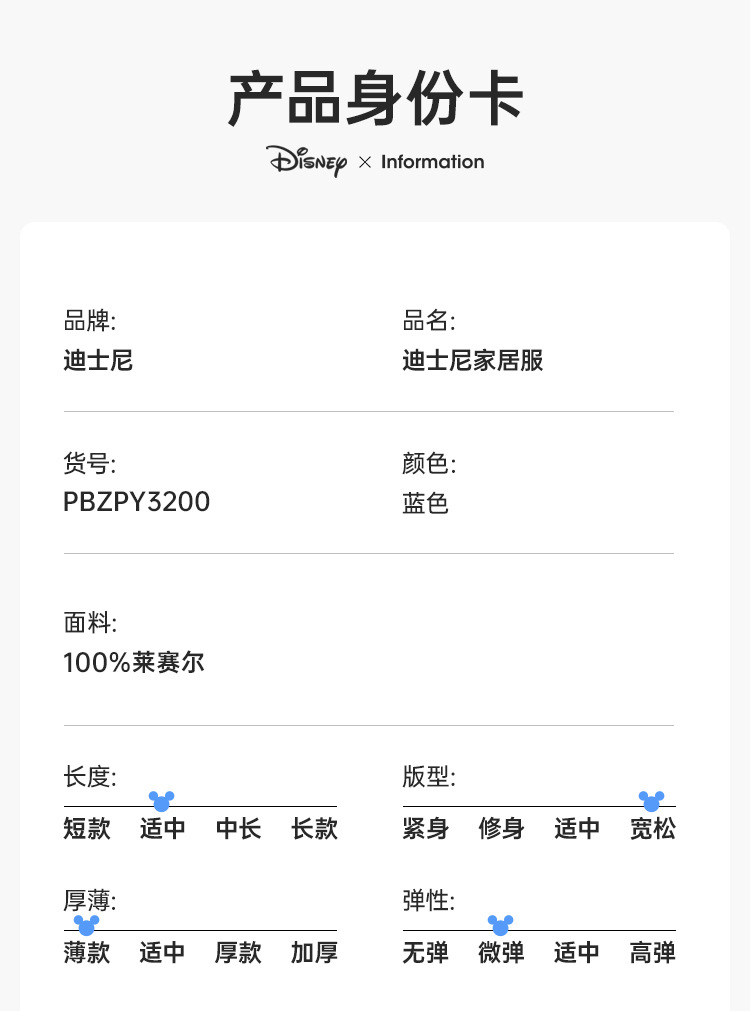The height and width of the screenshot is (1011, 750).
Task: Choose 宽松 fit option
Action: 653,829
